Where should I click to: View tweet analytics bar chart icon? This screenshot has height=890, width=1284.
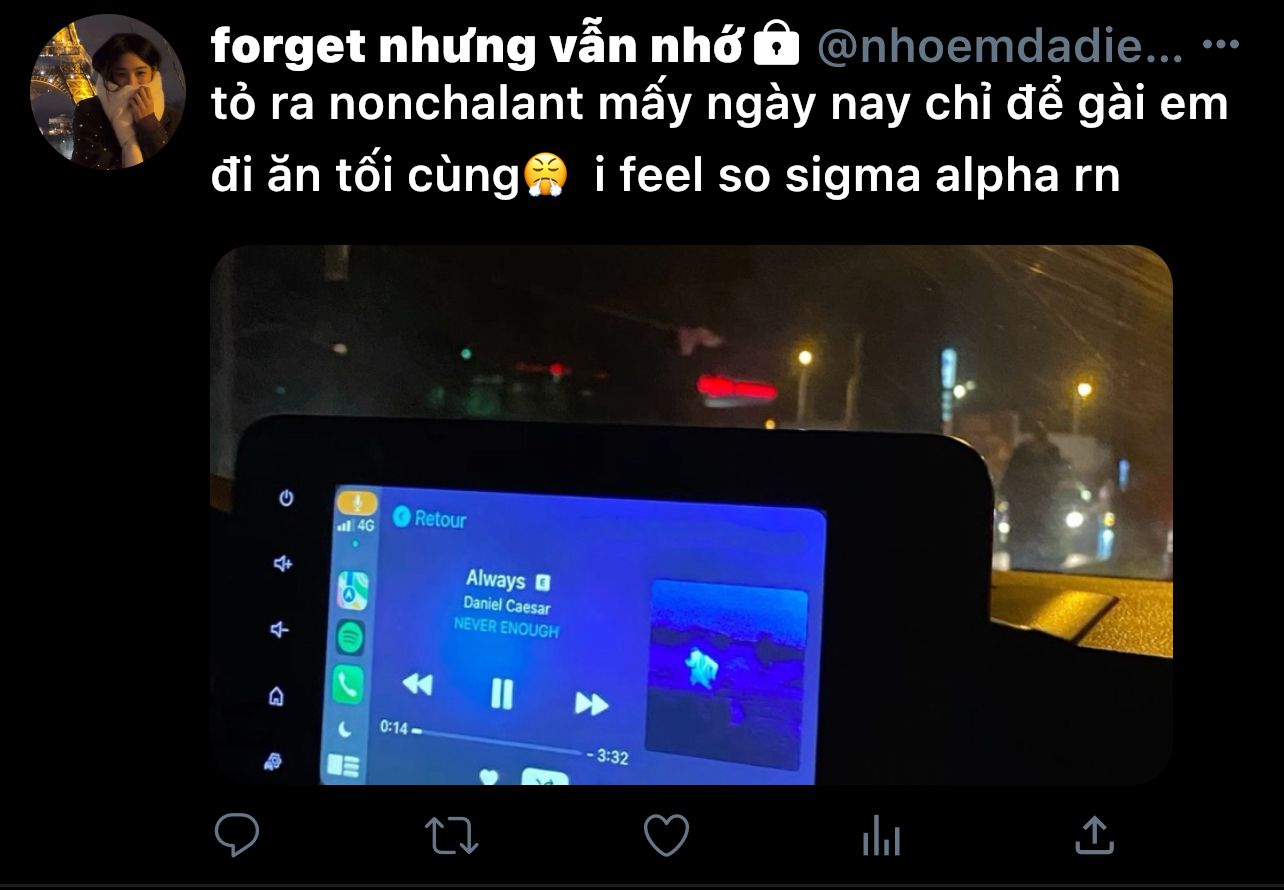[x=881, y=835]
